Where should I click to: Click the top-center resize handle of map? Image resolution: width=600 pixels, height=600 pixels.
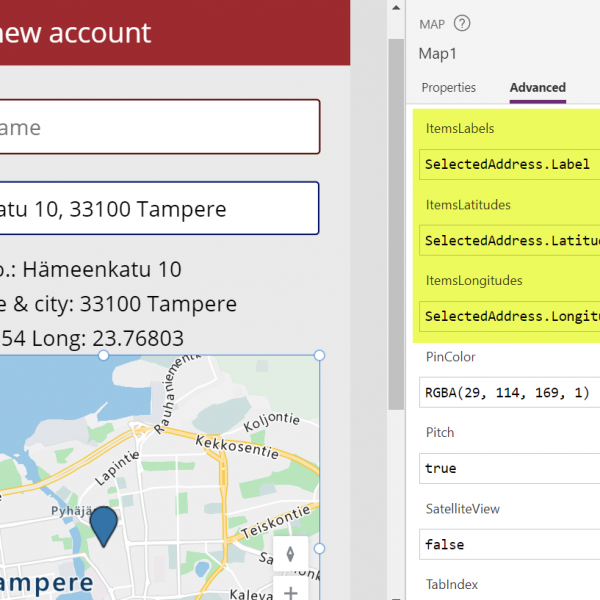pos(103,355)
